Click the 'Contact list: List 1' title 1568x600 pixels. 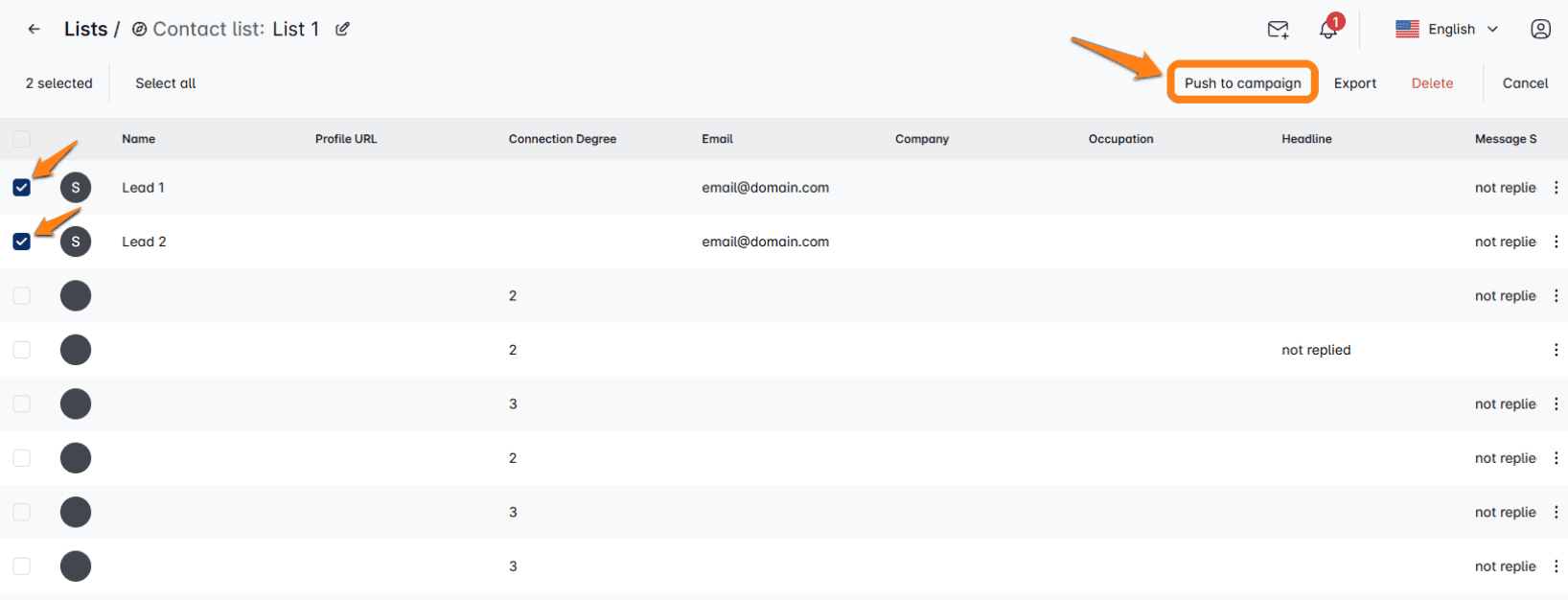pos(236,29)
